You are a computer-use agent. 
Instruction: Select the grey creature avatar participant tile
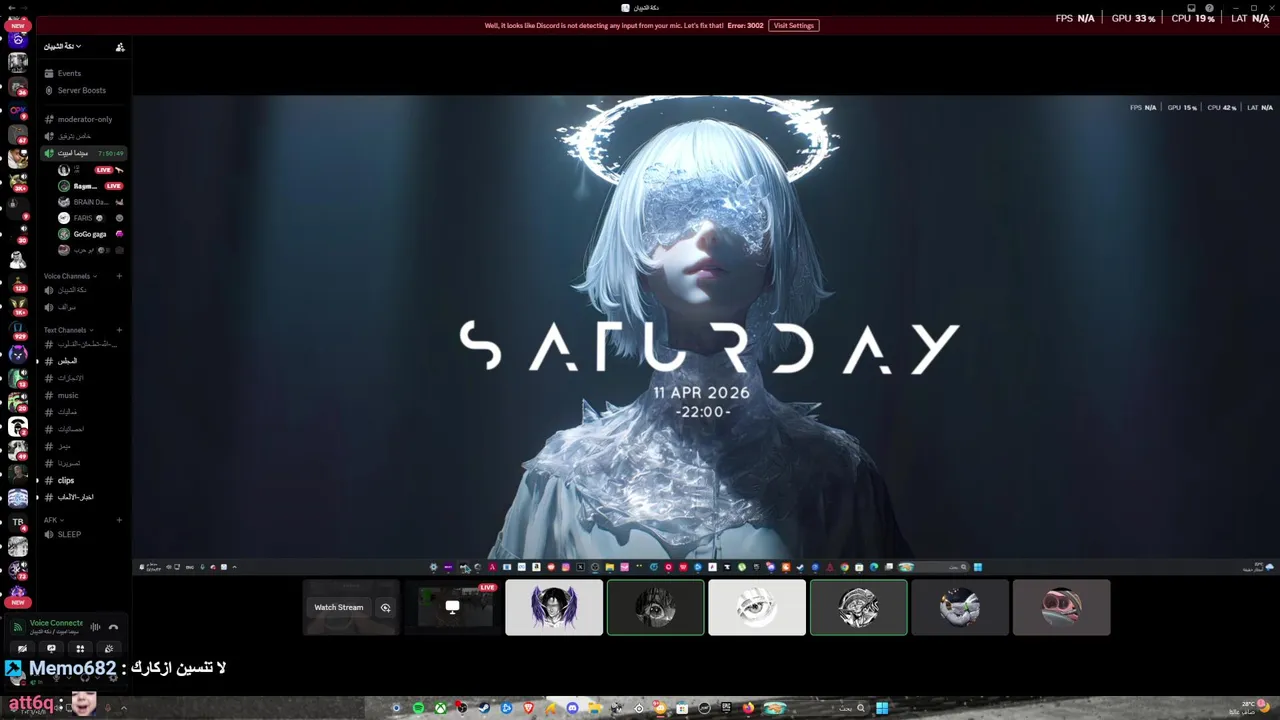click(x=960, y=607)
